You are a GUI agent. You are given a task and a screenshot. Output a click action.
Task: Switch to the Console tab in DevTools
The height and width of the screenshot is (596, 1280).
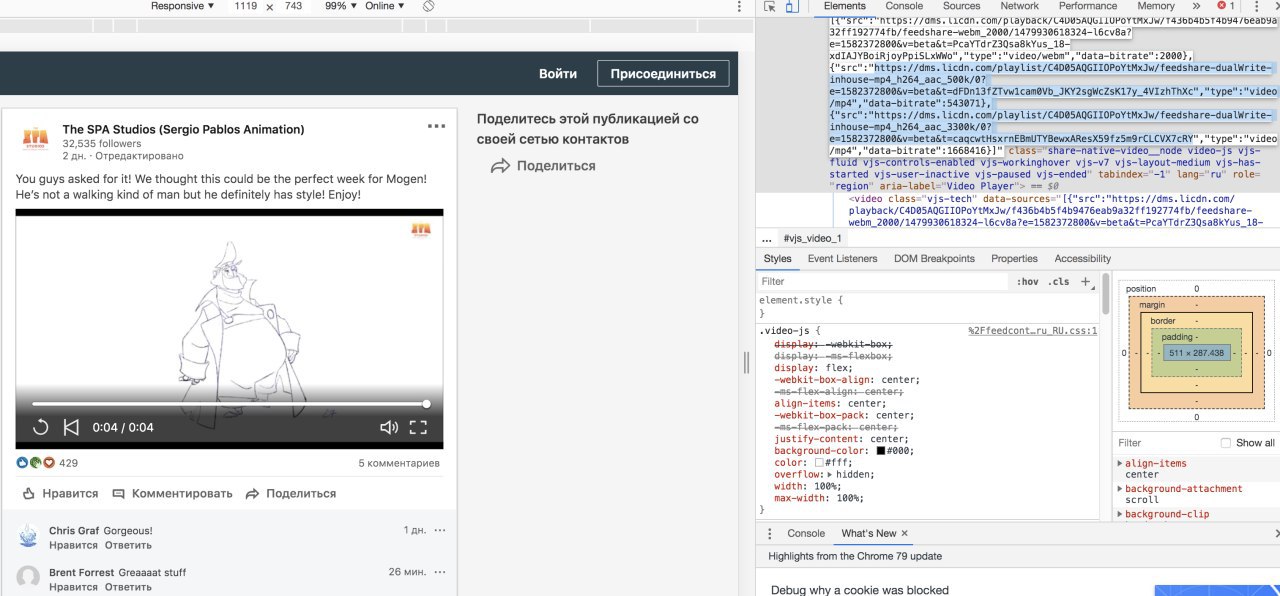[x=904, y=6]
